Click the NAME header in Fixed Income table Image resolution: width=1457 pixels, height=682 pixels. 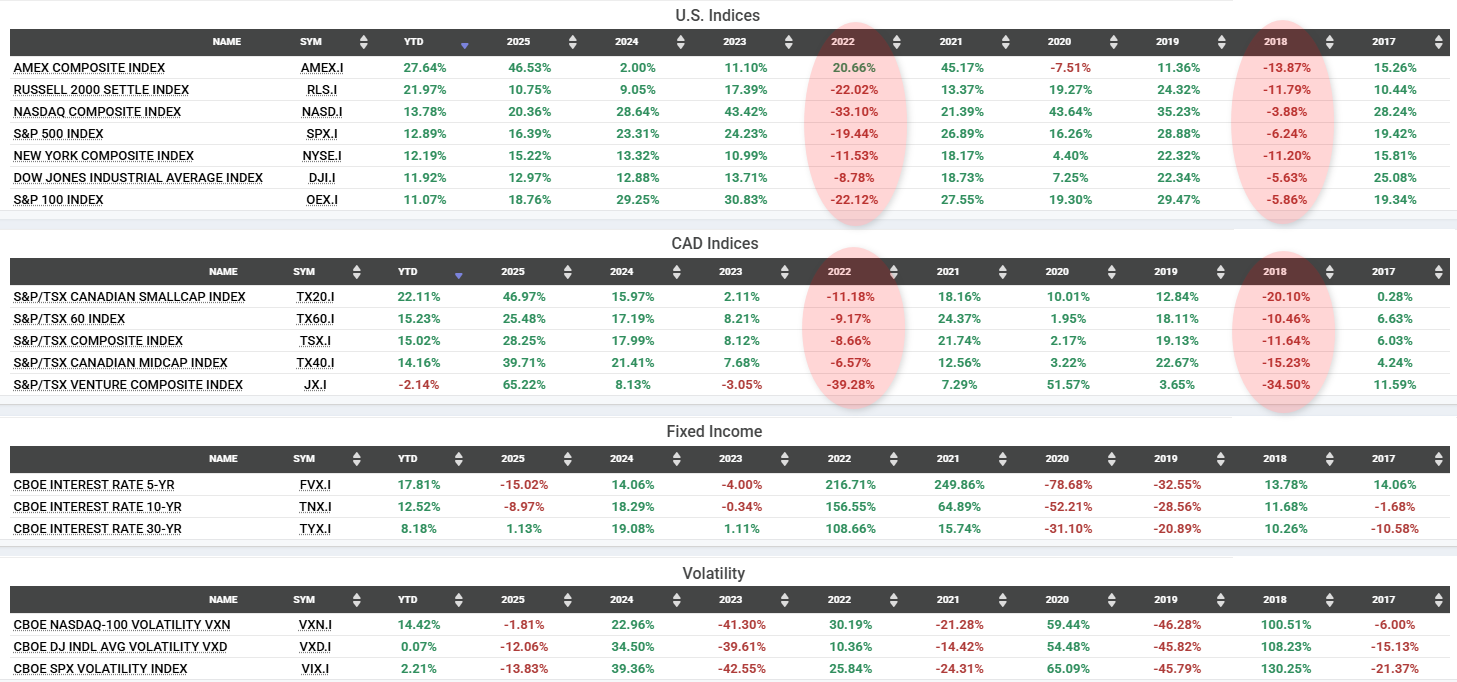click(223, 459)
